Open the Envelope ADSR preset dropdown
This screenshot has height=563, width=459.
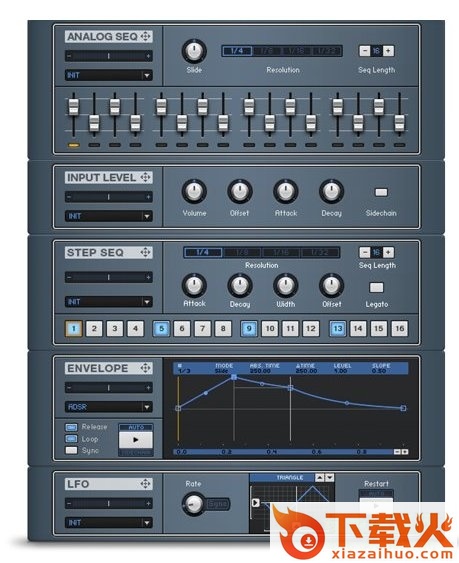(108, 407)
